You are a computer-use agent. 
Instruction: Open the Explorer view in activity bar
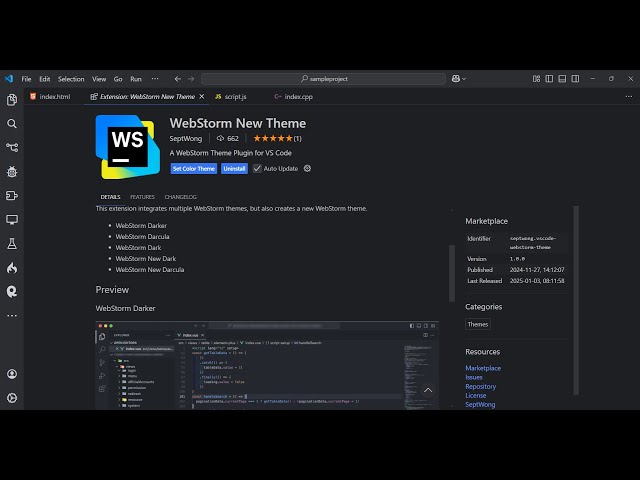tap(12, 100)
